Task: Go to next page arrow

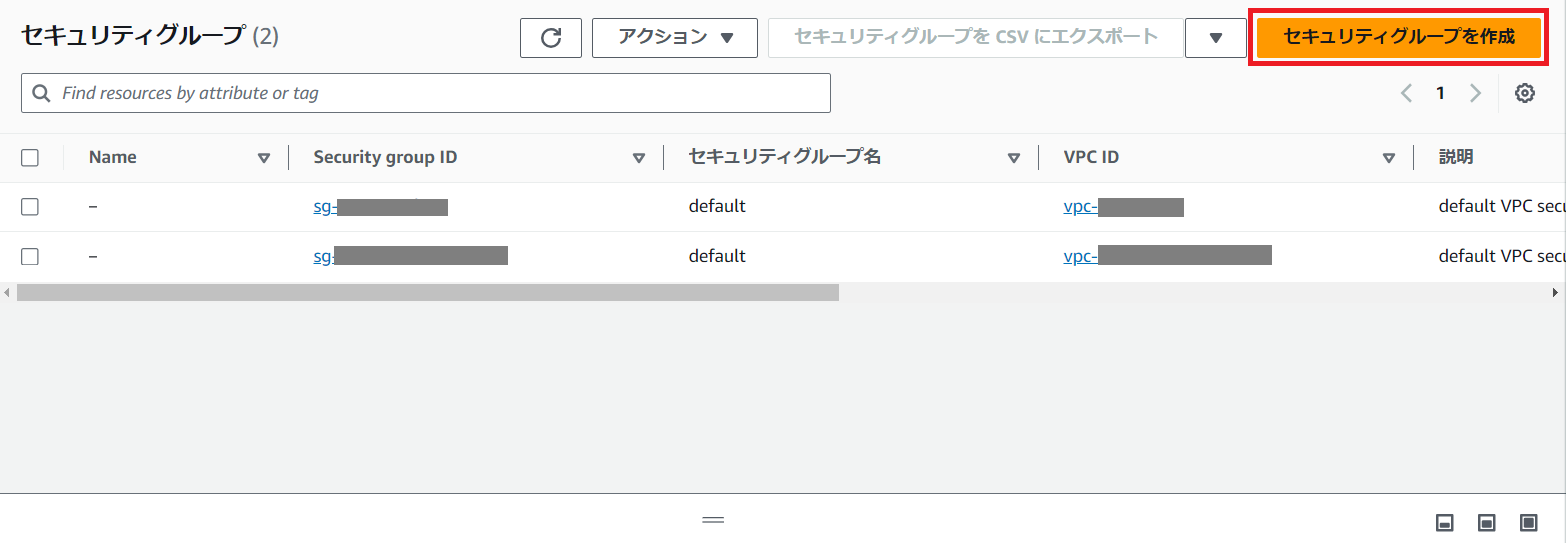Action: [1475, 93]
